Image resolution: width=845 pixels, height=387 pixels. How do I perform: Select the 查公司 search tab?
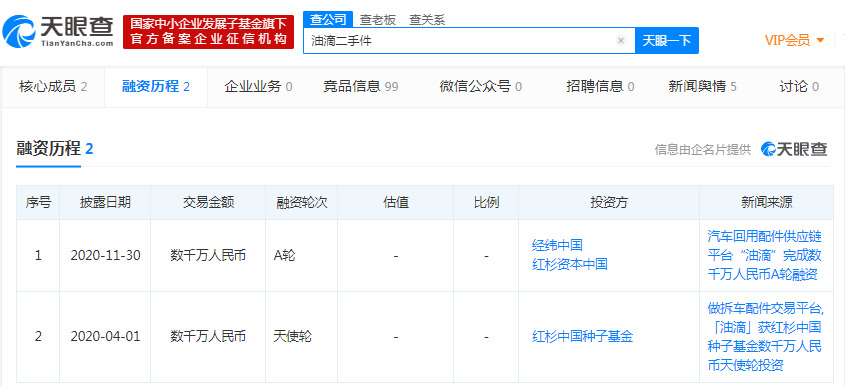[x=328, y=19]
